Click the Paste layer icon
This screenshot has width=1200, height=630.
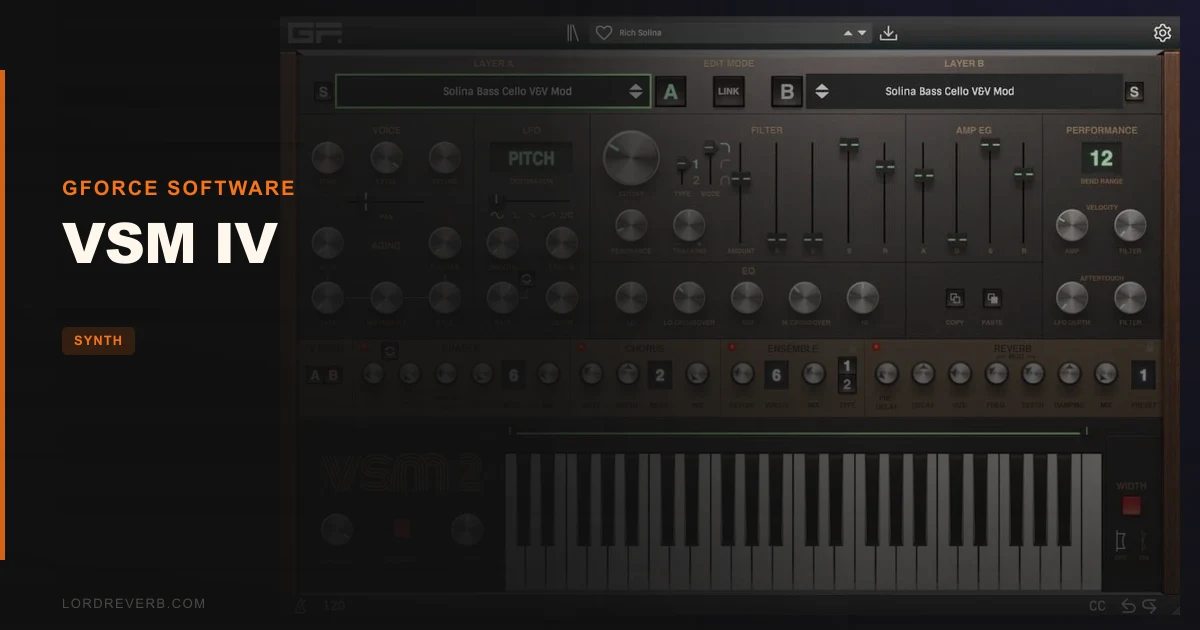coord(992,298)
